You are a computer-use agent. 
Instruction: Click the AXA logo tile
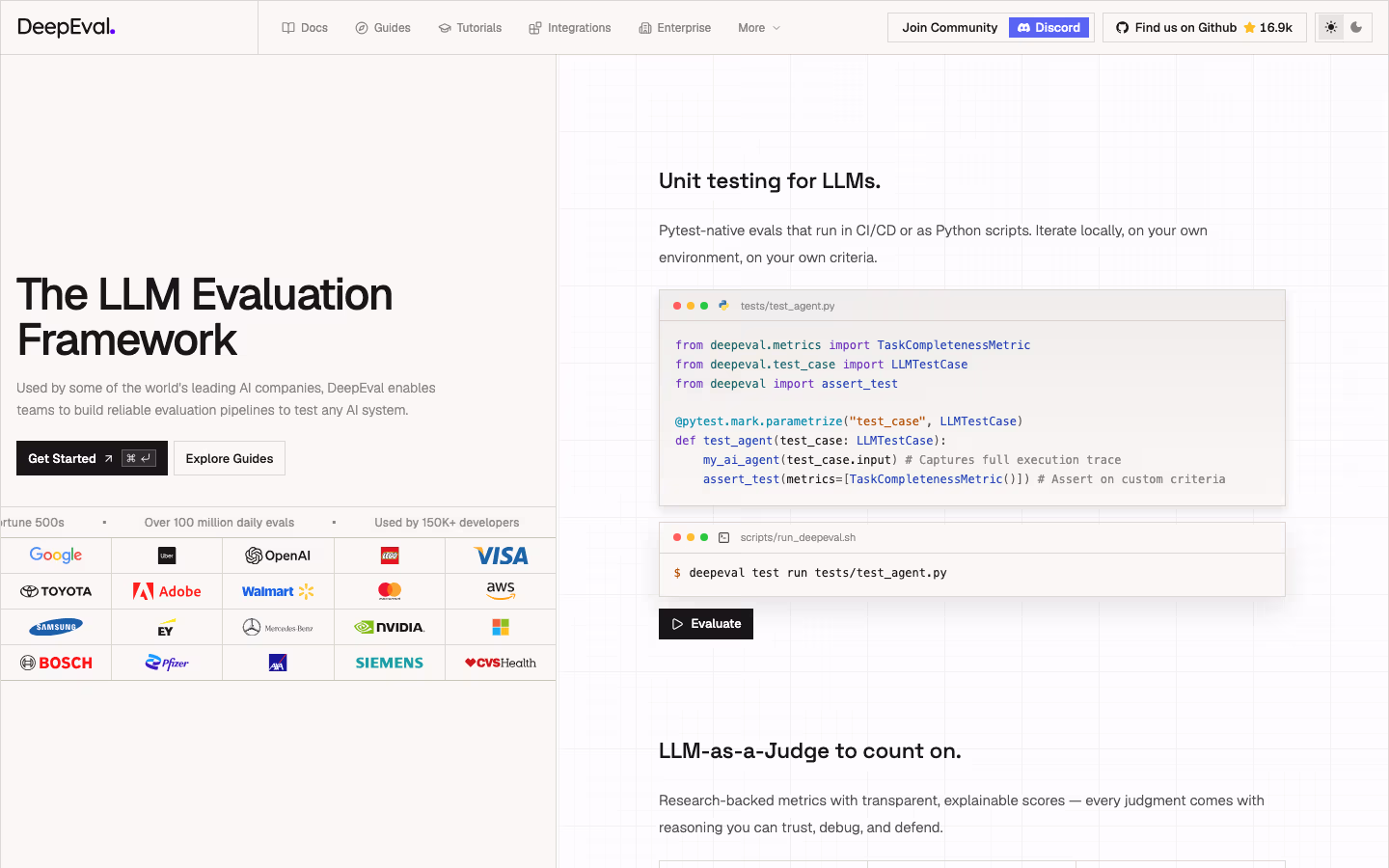pos(278,663)
